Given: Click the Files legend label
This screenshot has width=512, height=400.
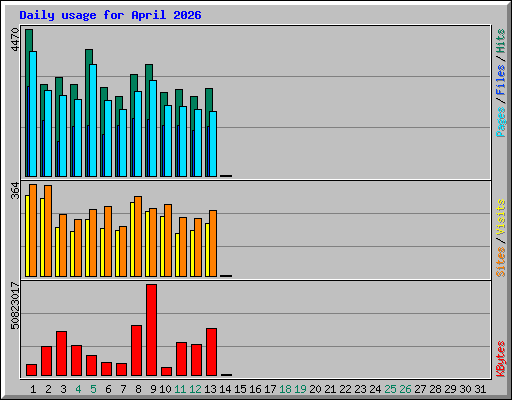Looking at the screenshot, I should click(x=500, y=80).
